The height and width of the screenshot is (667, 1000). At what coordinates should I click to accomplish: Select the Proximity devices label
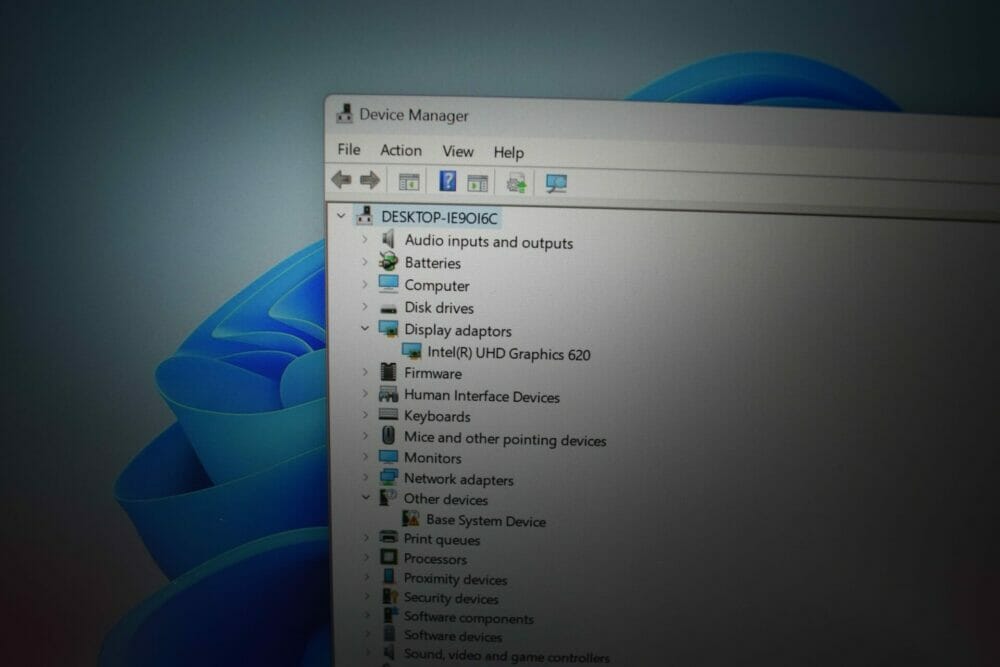tap(455, 579)
